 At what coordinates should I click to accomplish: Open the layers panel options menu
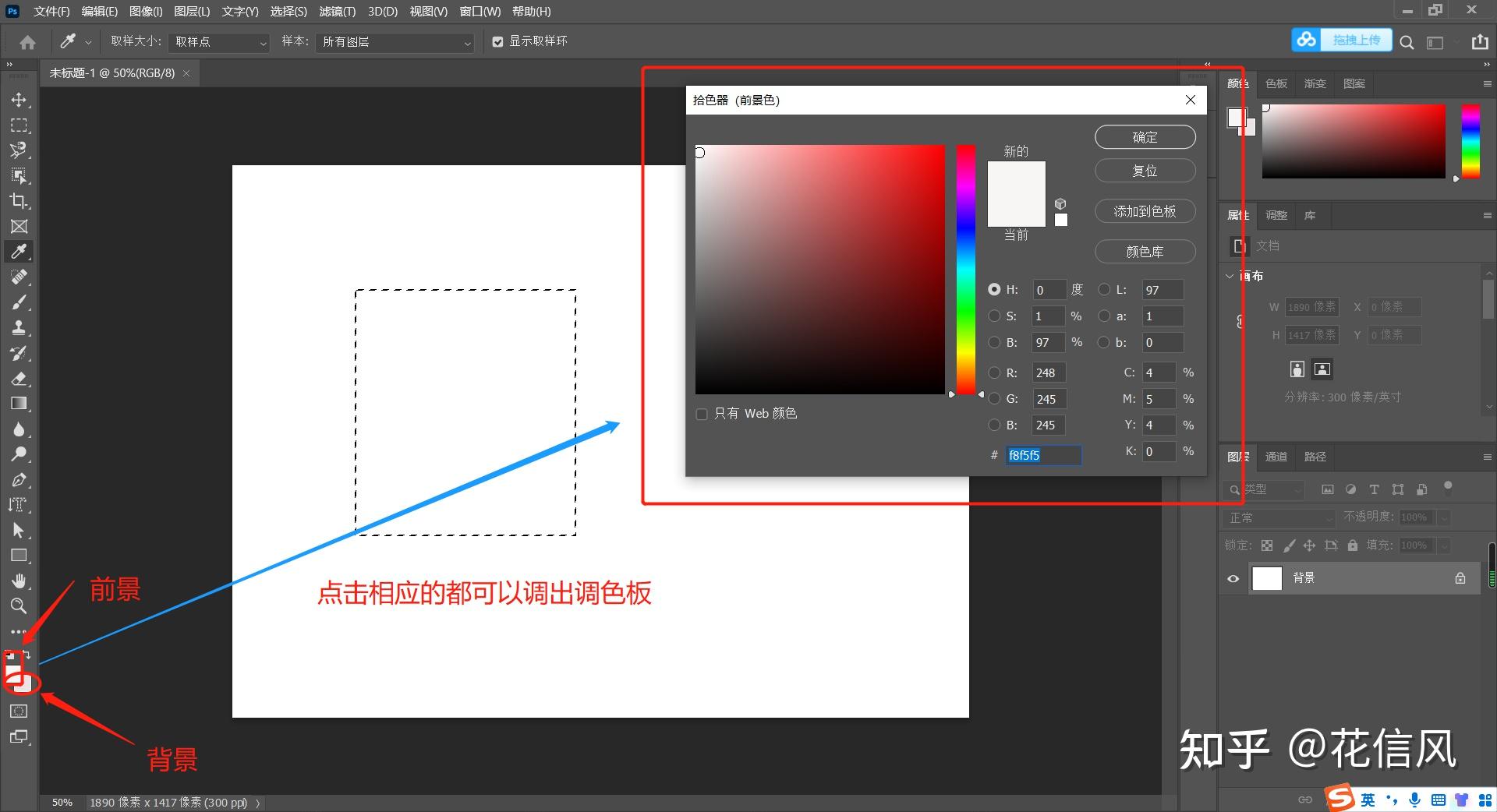click(x=1487, y=457)
